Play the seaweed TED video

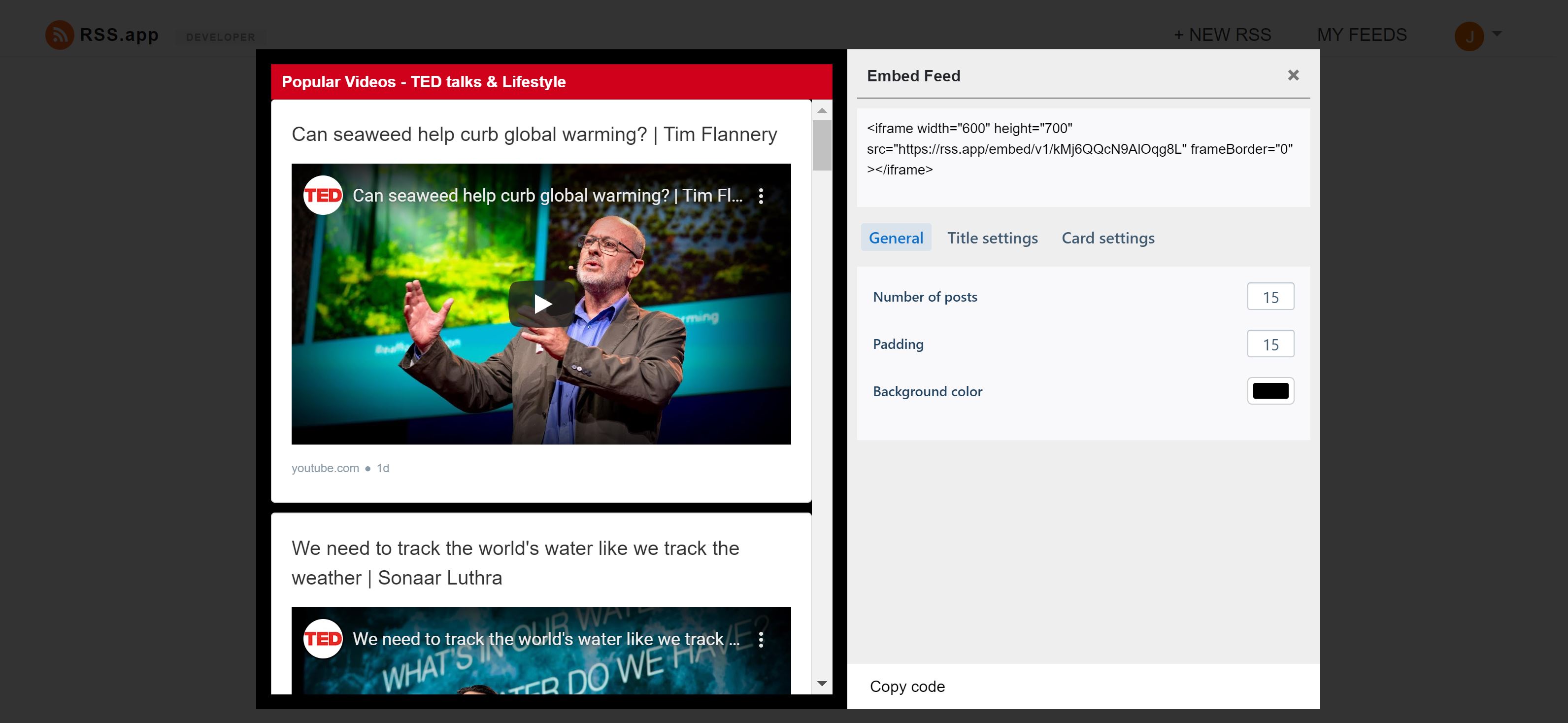(542, 303)
